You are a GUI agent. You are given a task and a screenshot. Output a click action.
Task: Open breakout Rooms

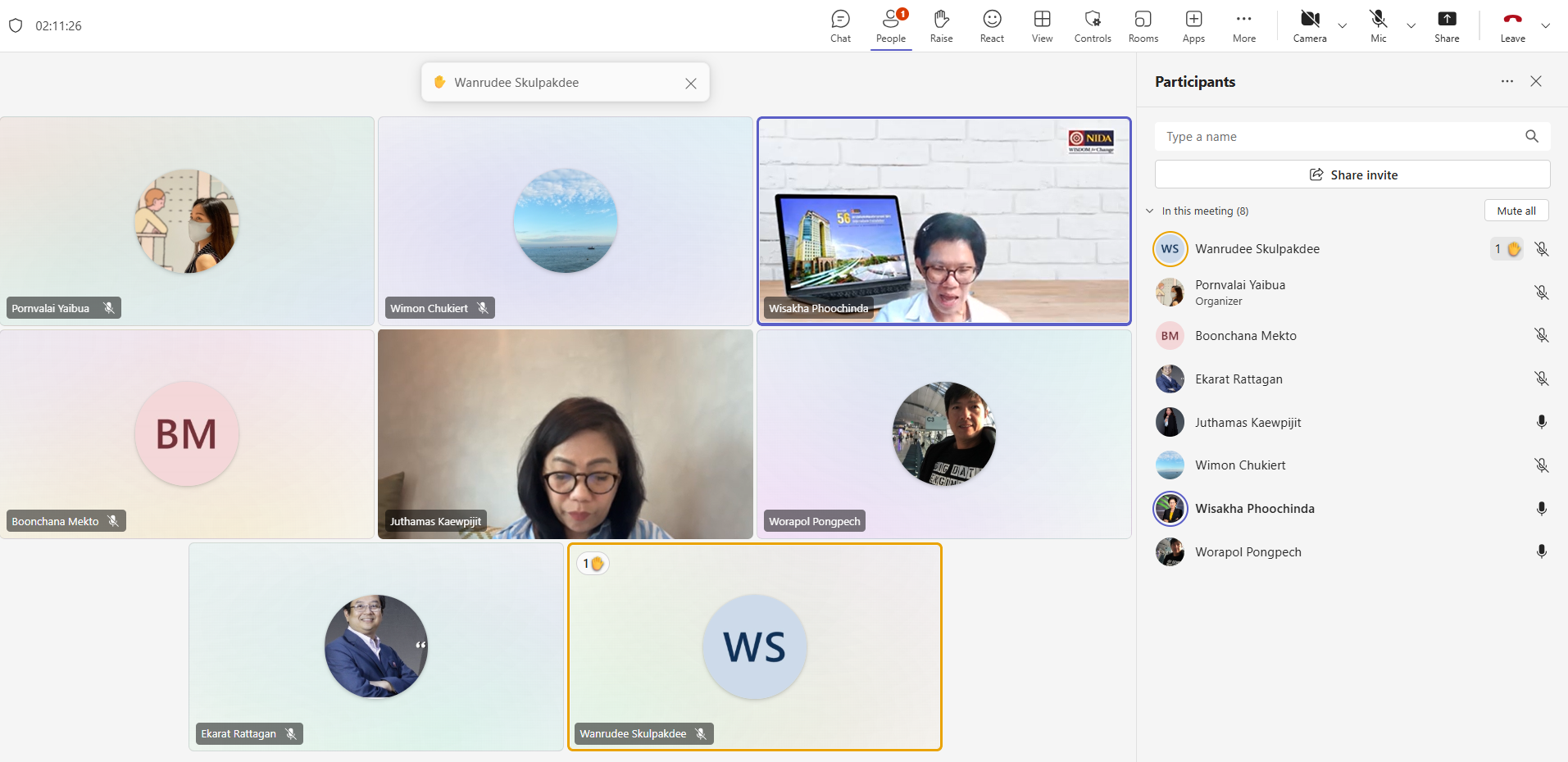point(1143,25)
